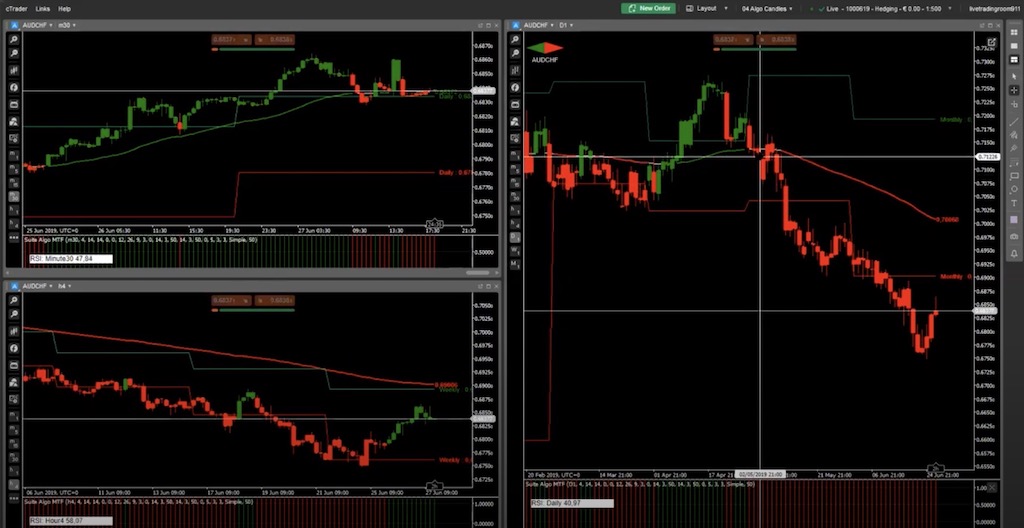Select the pointer cursor tool in right toolbar
1024x528 pixels.
point(1014,76)
